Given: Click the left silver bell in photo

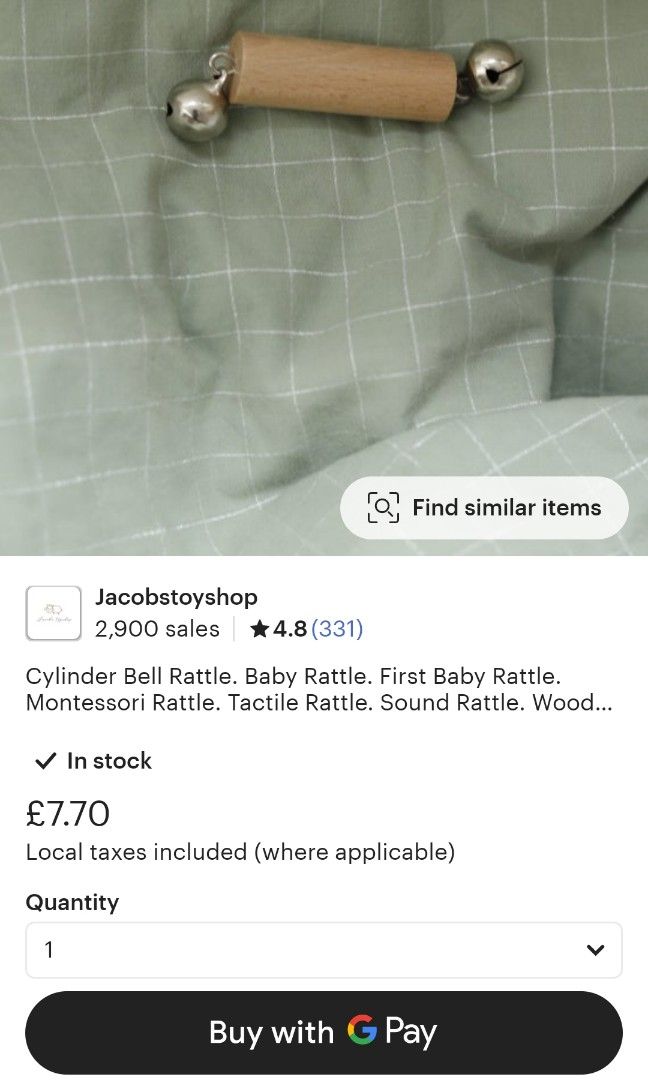Looking at the screenshot, I should coord(196,110).
